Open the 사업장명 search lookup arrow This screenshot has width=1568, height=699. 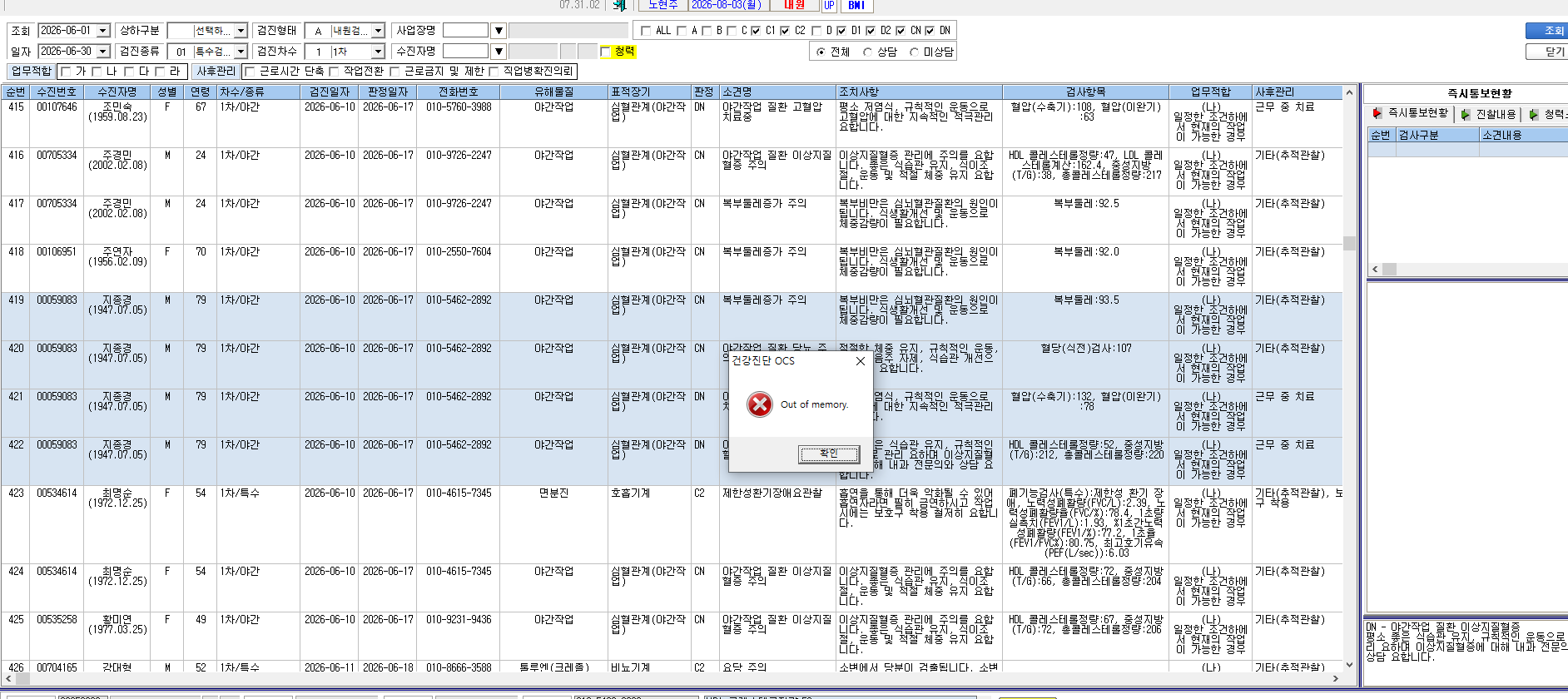(x=499, y=31)
